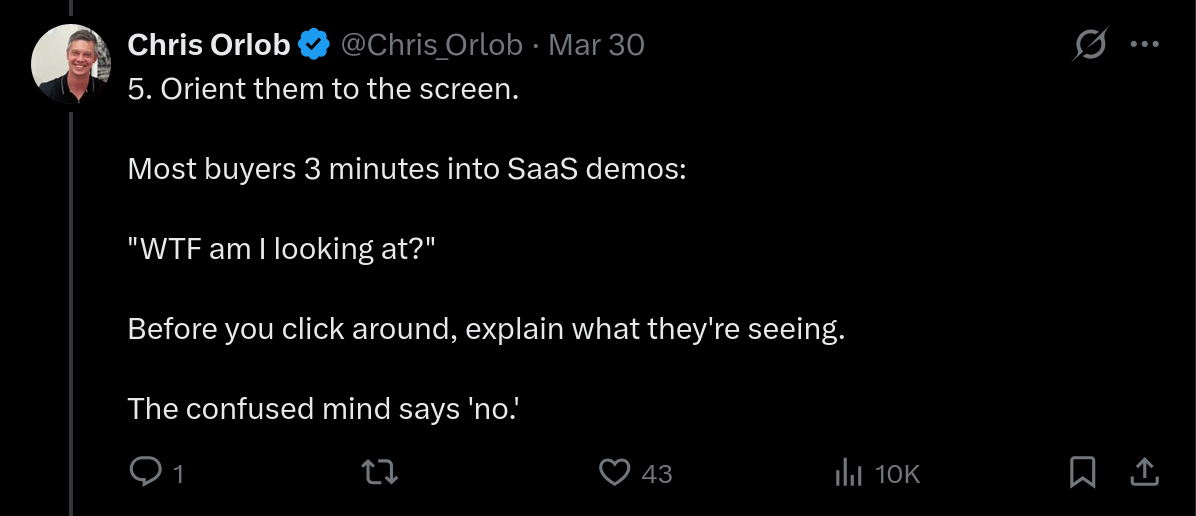Image resolution: width=1196 pixels, height=516 pixels.
Task: Click the "WTF am I looking at?" quote
Action: click(283, 249)
